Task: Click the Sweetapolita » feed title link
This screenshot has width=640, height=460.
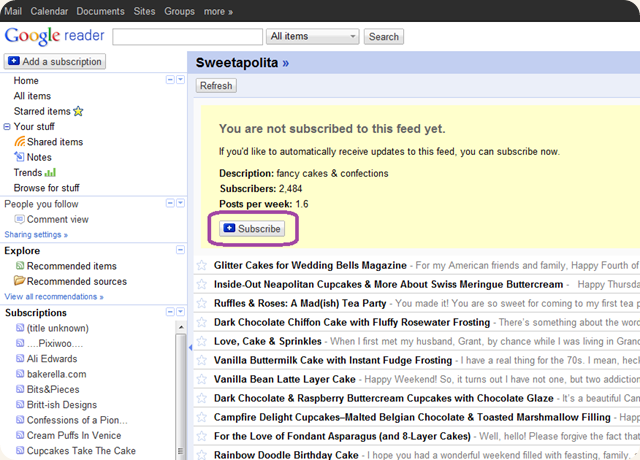Action: [x=242, y=62]
